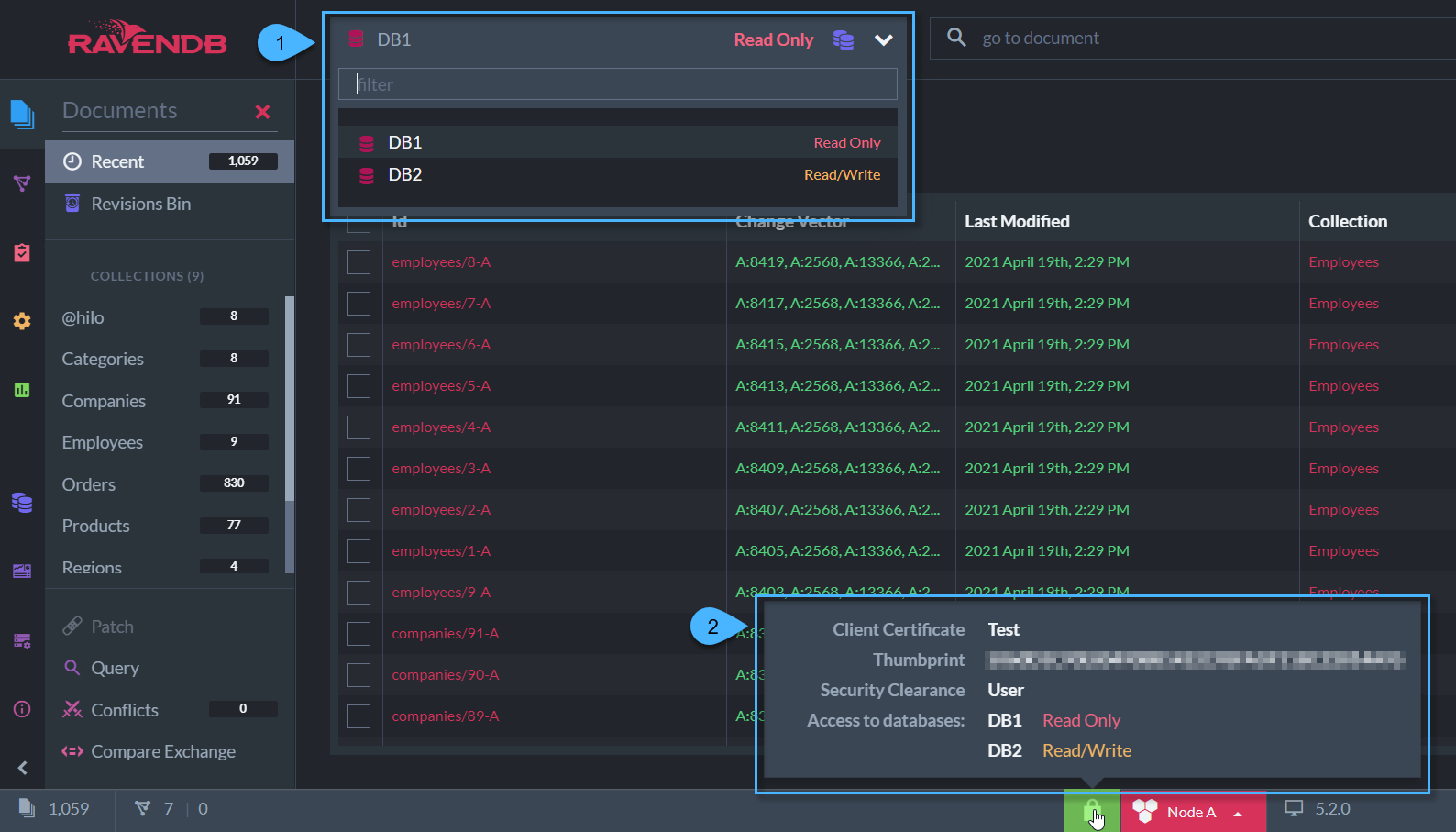Click the Revisions Bin trash icon

coord(72,203)
